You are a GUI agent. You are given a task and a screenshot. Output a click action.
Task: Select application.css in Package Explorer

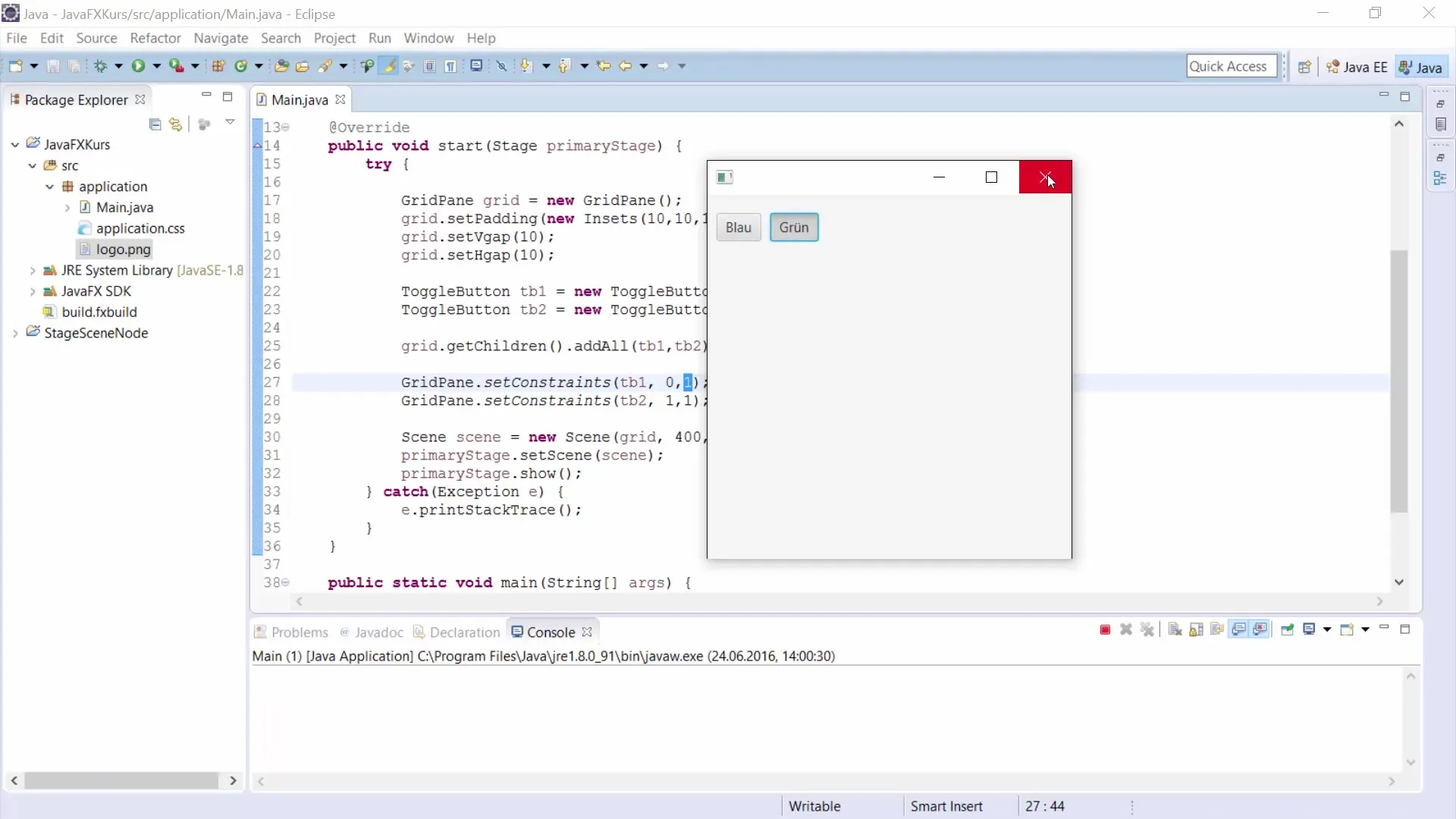click(131, 228)
